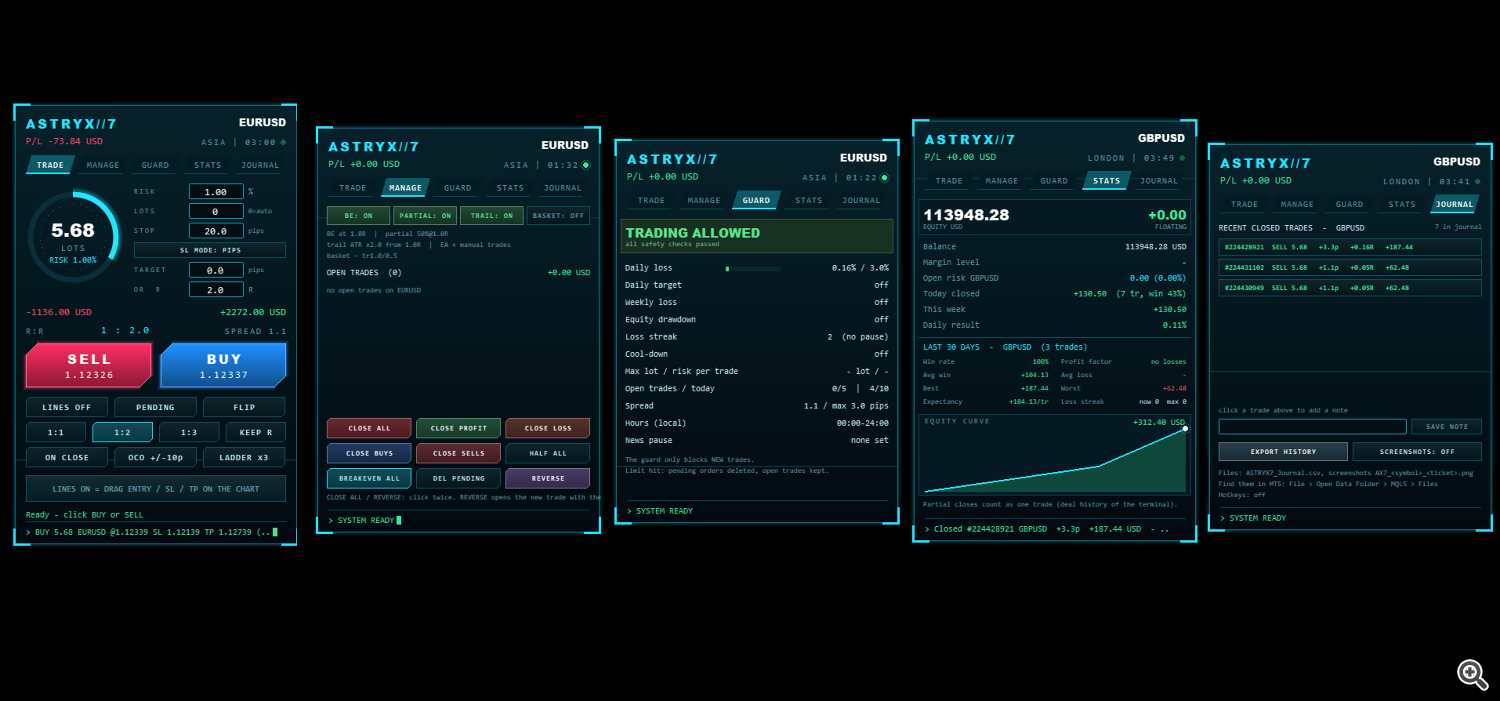Click the RISK percent input field
The height and width of the screenshot is (701, 1500).
(216, 191)
